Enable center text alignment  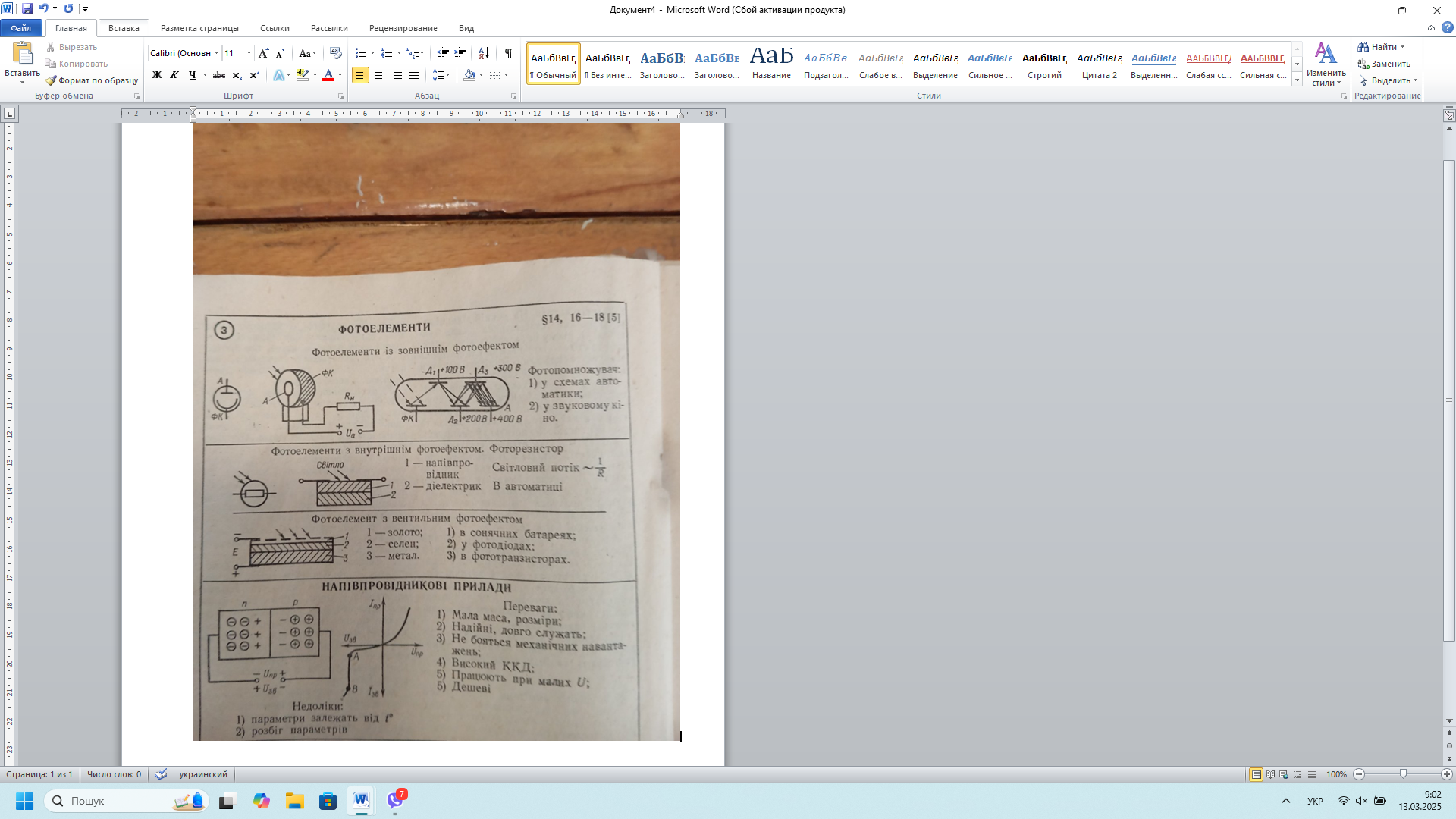point(378,75)
